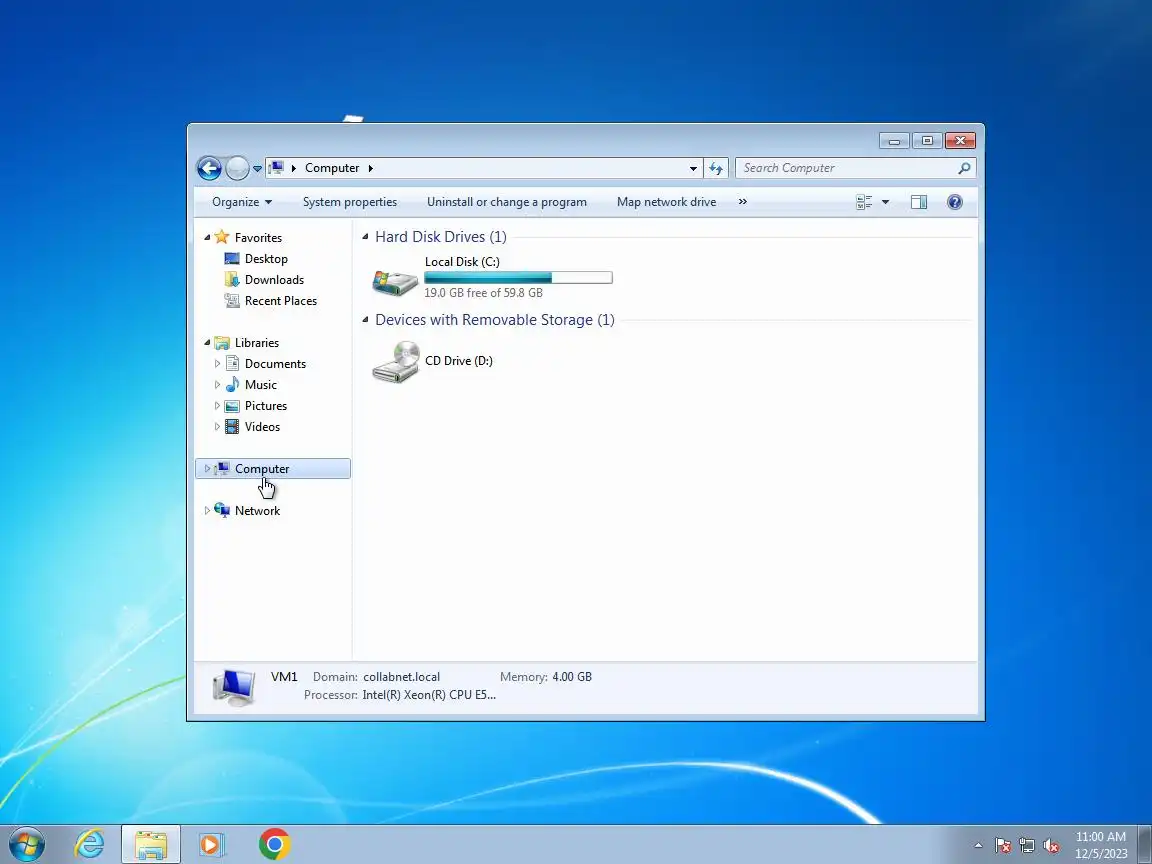Click the search magnifier icon
Viewport: 1152px width, 864px height.
pyautogui.click(x=964, y=168)
